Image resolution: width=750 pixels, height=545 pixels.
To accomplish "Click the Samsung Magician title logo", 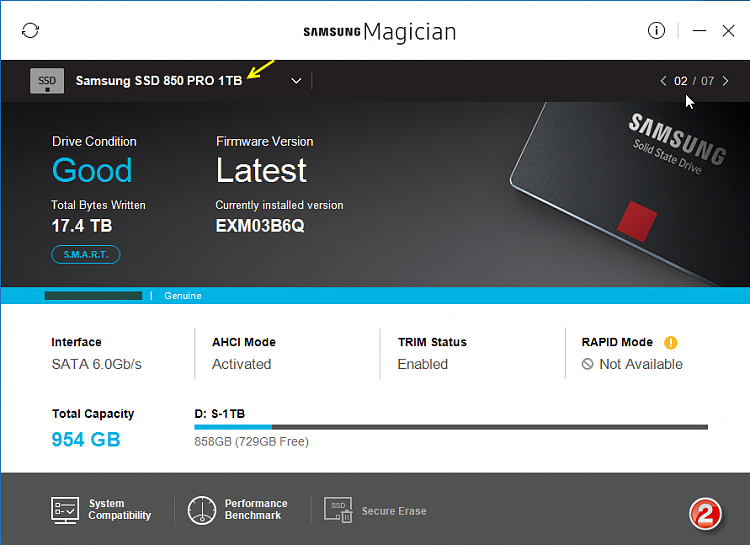I will pyautogui.click(x=380, y=32).
